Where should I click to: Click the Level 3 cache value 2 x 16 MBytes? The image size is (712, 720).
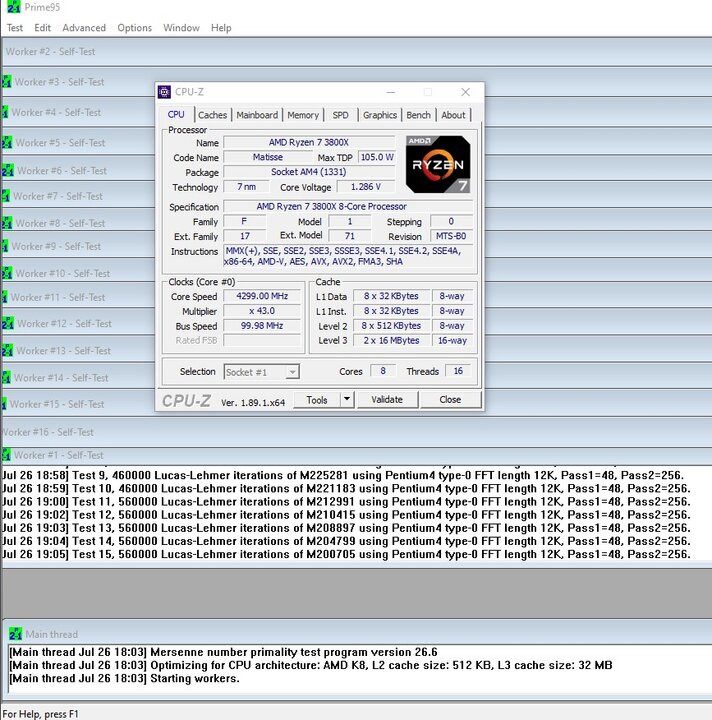tap(391, 340)
